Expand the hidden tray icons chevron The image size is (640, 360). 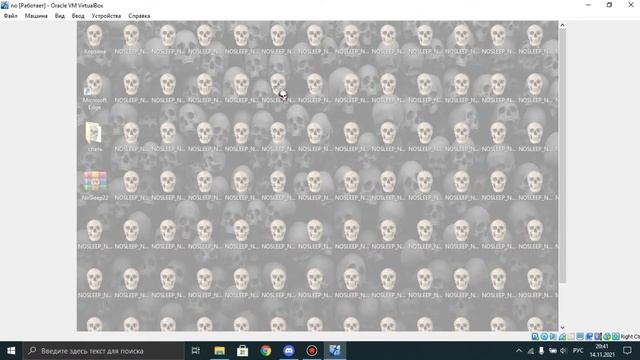[519, 351]
